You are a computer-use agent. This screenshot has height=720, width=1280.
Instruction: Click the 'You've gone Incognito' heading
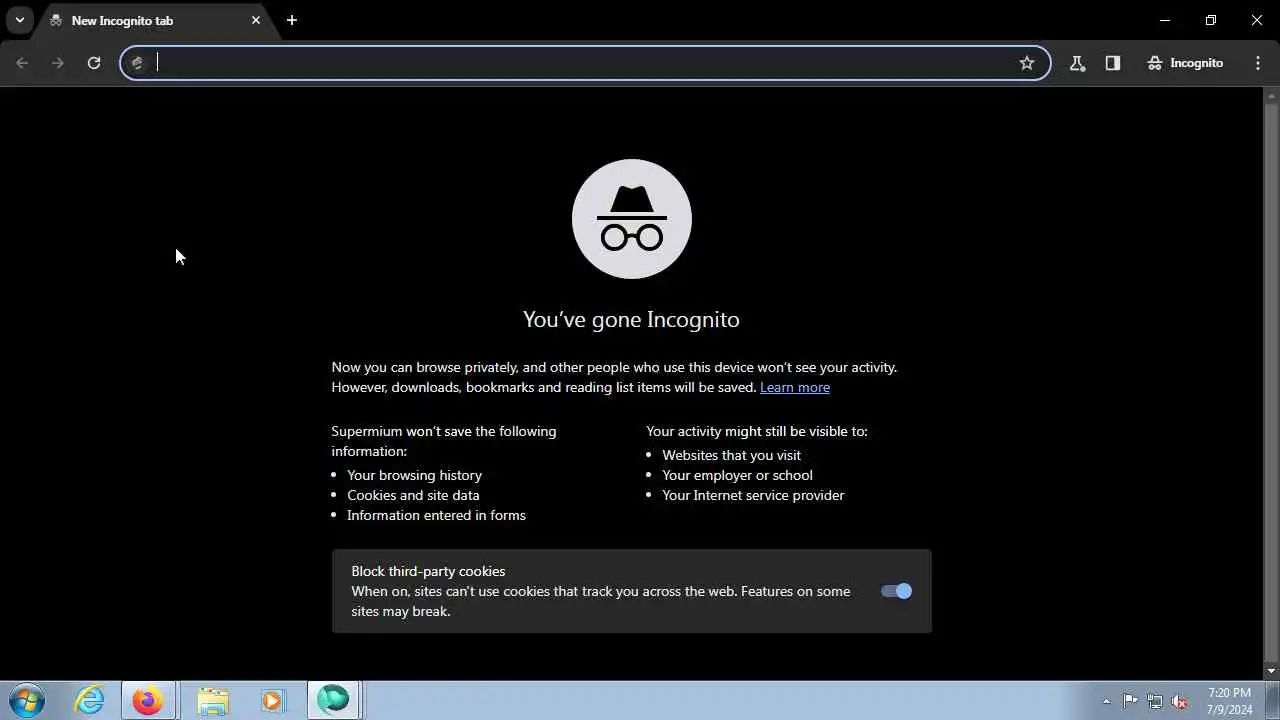point(631,319)
